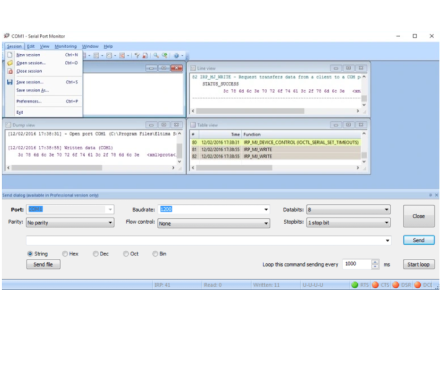Click the Start loop button
The width and height of the screenshot is (440, 375).
coord(419,264)
